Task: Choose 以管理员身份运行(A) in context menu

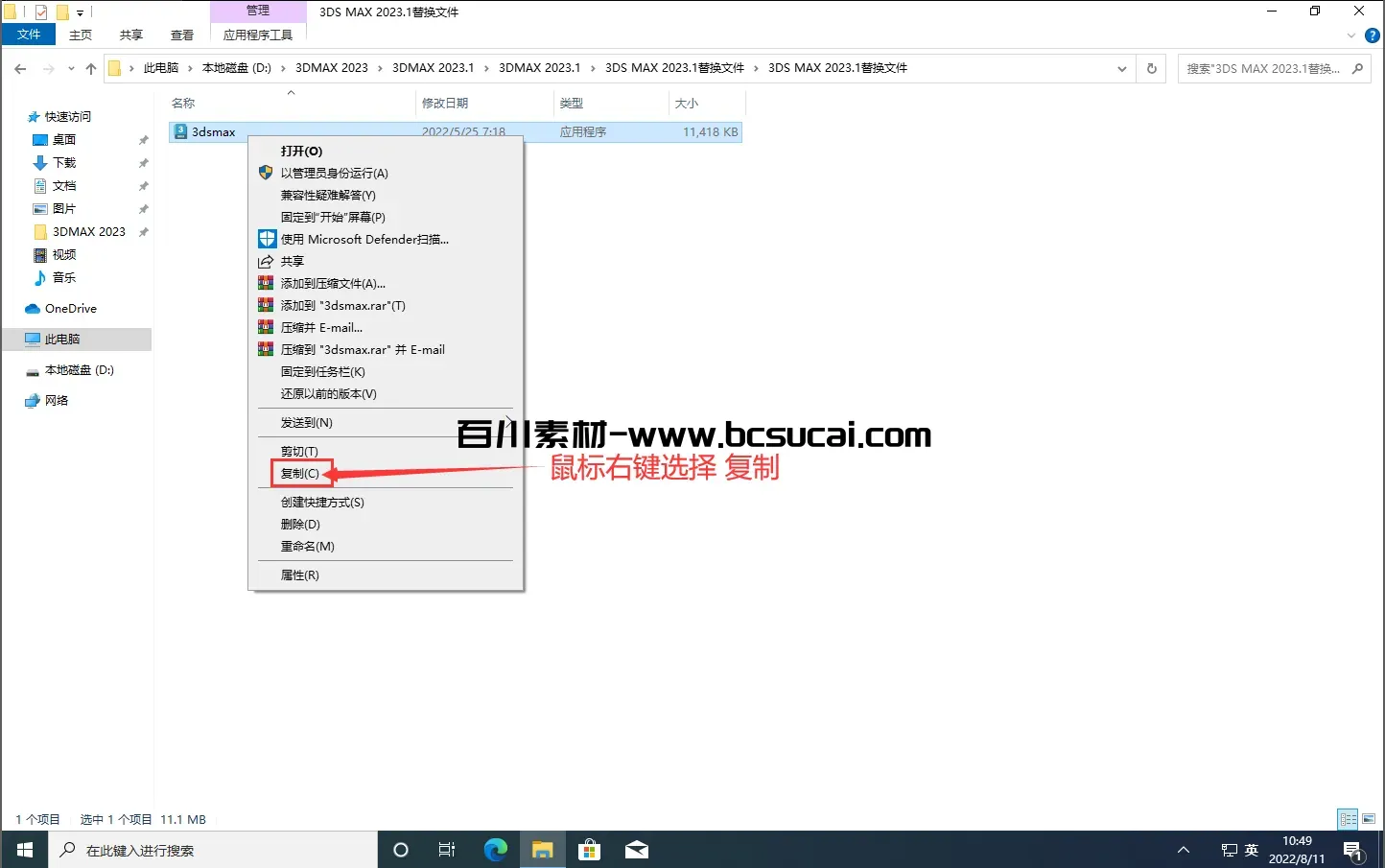Action: point(386,174)
